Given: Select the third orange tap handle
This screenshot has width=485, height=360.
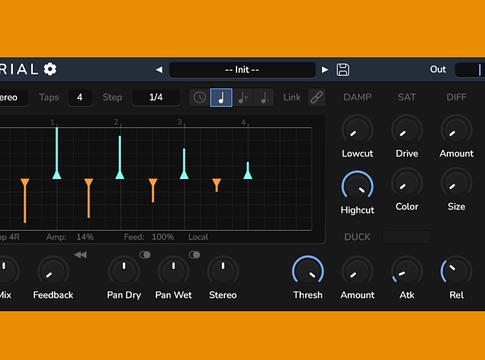Looking at the screenshot, I should pyautogui.click(x=153, y=183).
